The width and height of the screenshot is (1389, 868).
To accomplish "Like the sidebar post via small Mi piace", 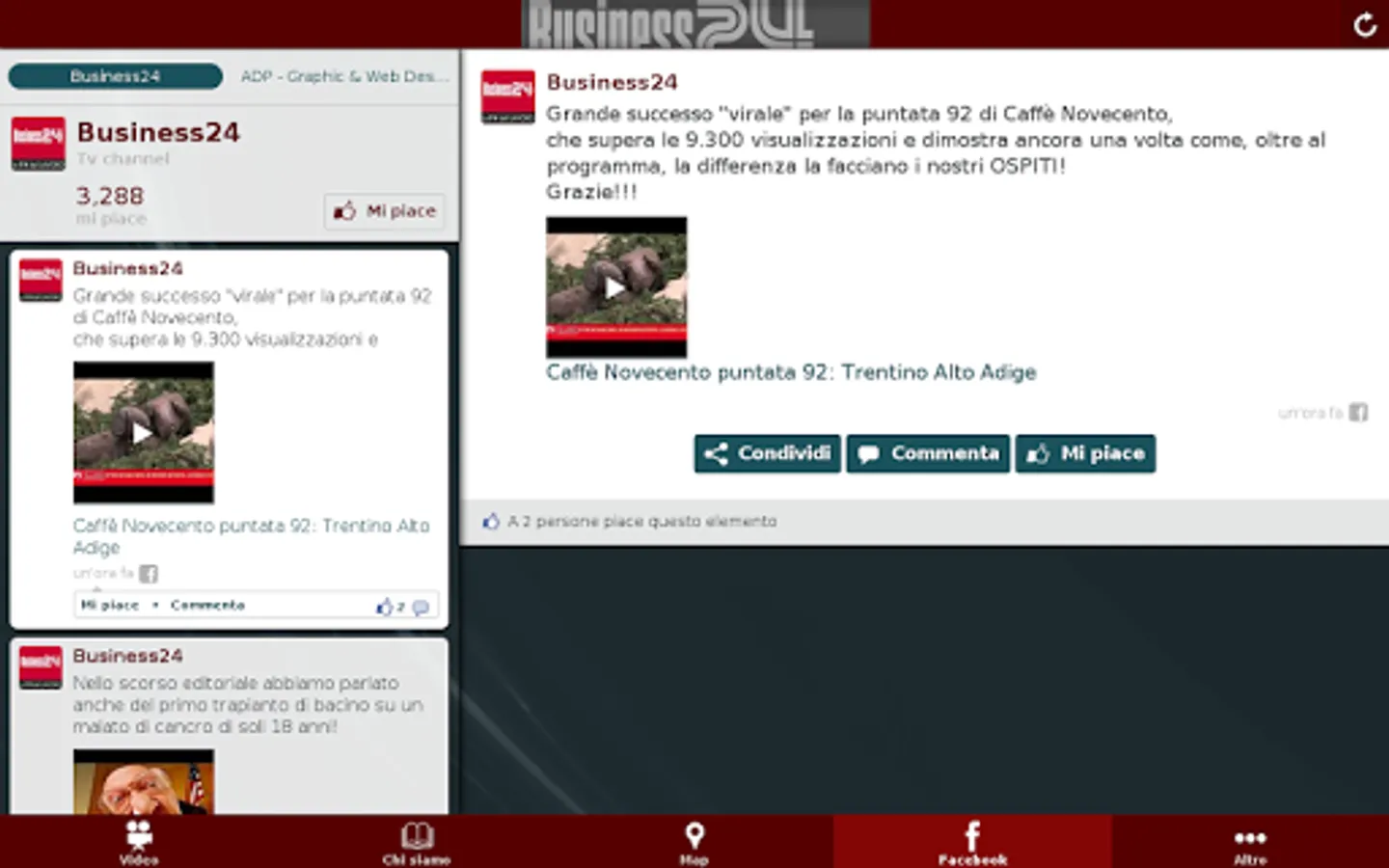I will click(x=109, y=605).
